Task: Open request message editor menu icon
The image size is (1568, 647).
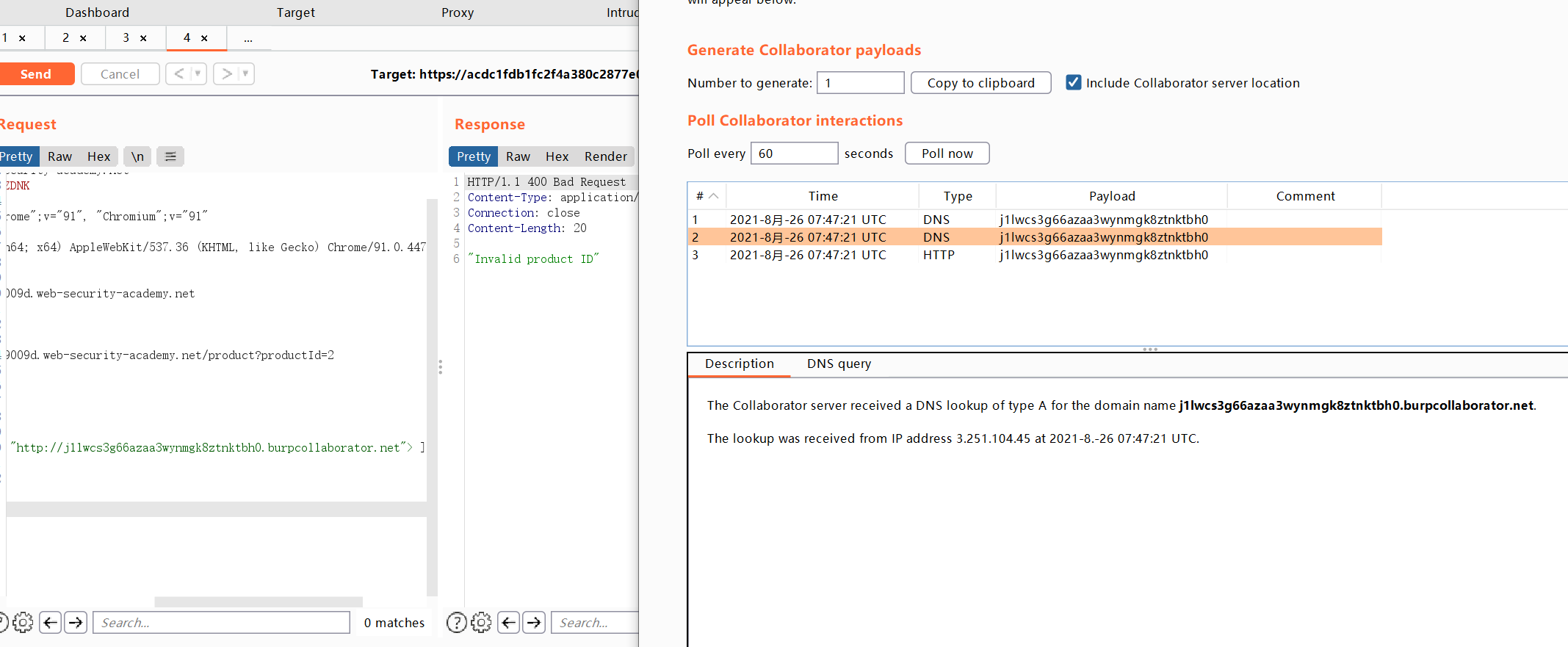Action: point(170,156)
